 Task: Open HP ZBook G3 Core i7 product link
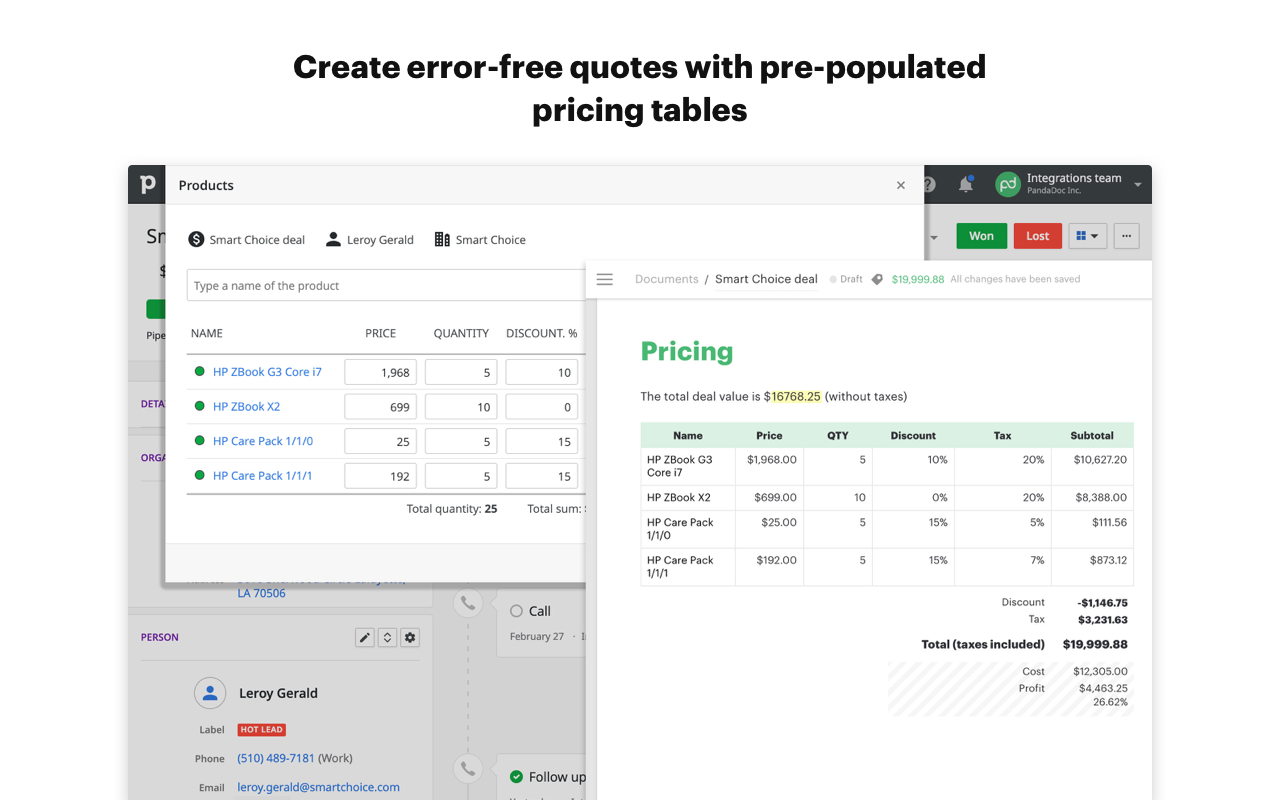(267, 372)
